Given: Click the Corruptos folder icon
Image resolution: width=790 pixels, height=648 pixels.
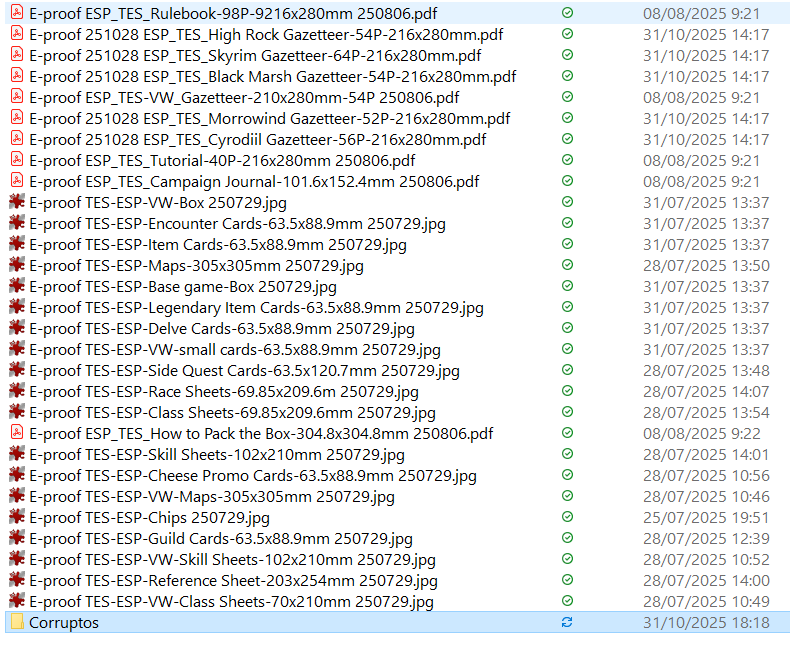Looking at the screenshot, I should [x=16, y=622].
